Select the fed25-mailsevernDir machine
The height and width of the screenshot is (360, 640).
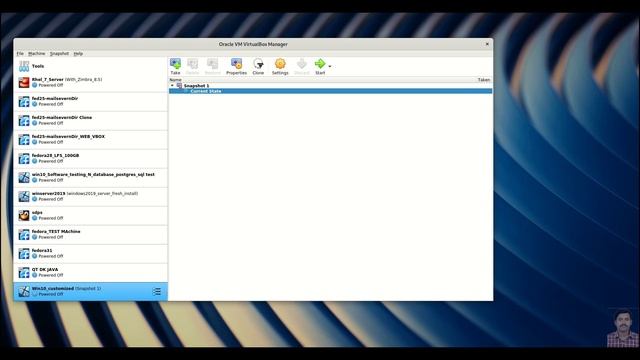[x=91, y=101]
